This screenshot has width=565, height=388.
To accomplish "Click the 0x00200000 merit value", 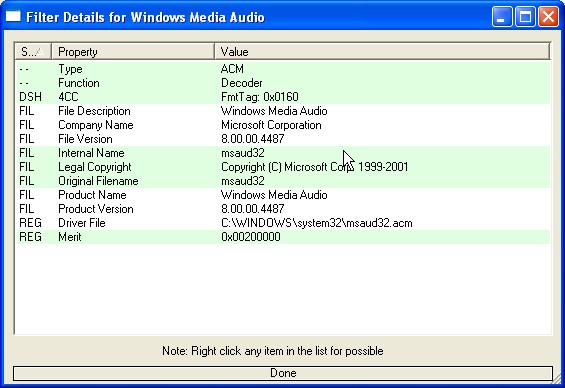I will [x=250, y=237].
